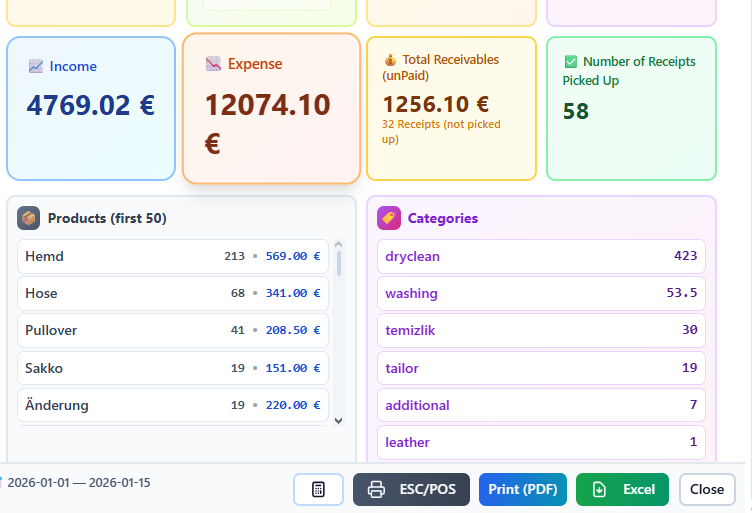The height and width of the screenshot is (513, 752).
Task: Print via the ESC/POS button
Action: 411,489
